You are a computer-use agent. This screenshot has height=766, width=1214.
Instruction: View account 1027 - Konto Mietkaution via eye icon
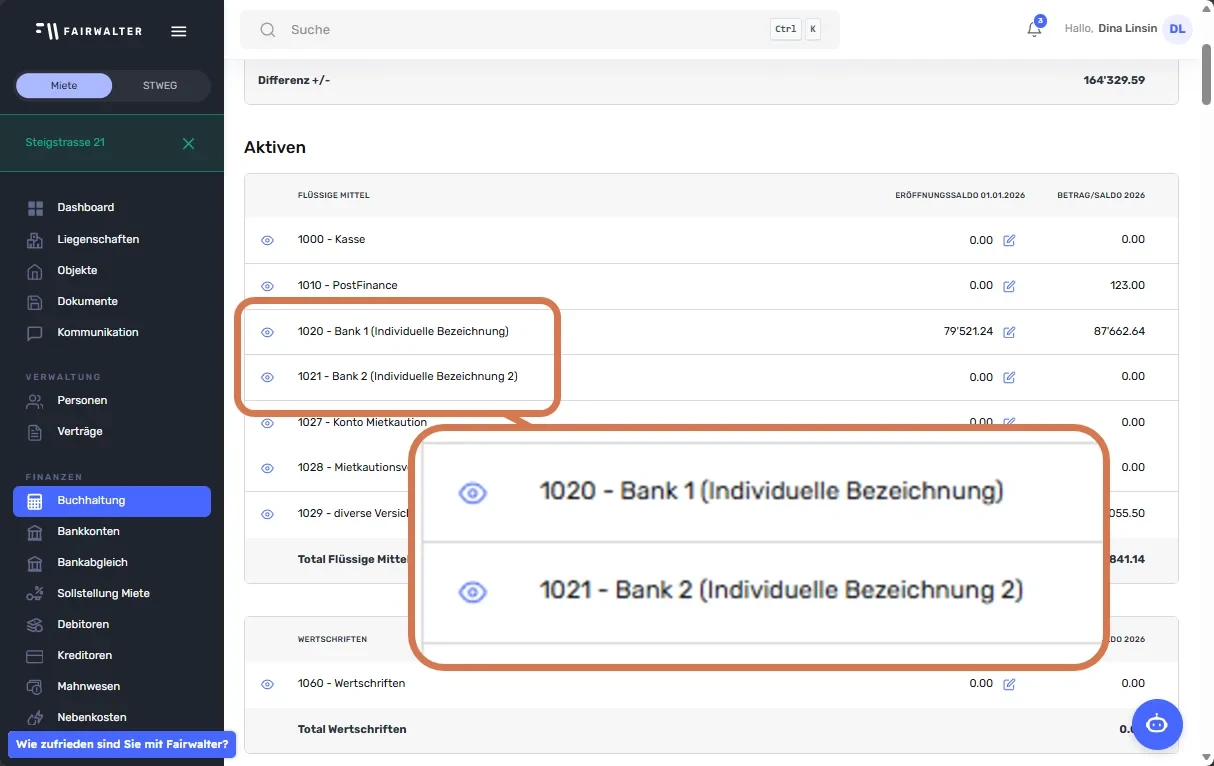pyautogui.click(x=267, y=423)
